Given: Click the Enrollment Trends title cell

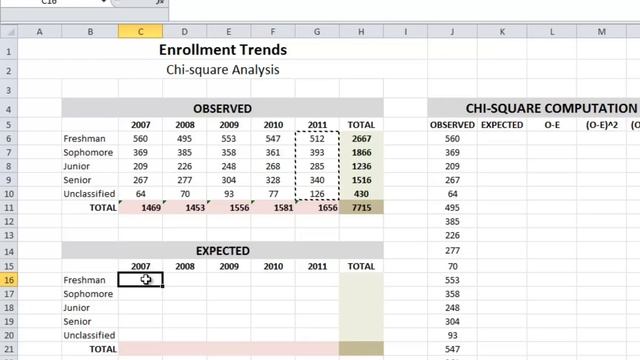Looking at the screenshot, I should 223,49.
